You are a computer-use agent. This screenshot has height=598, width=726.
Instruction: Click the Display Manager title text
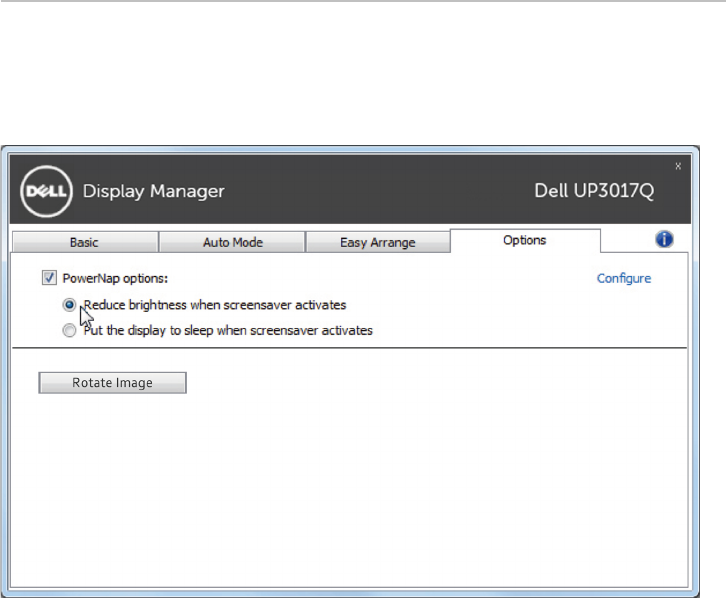coord(153,191)
